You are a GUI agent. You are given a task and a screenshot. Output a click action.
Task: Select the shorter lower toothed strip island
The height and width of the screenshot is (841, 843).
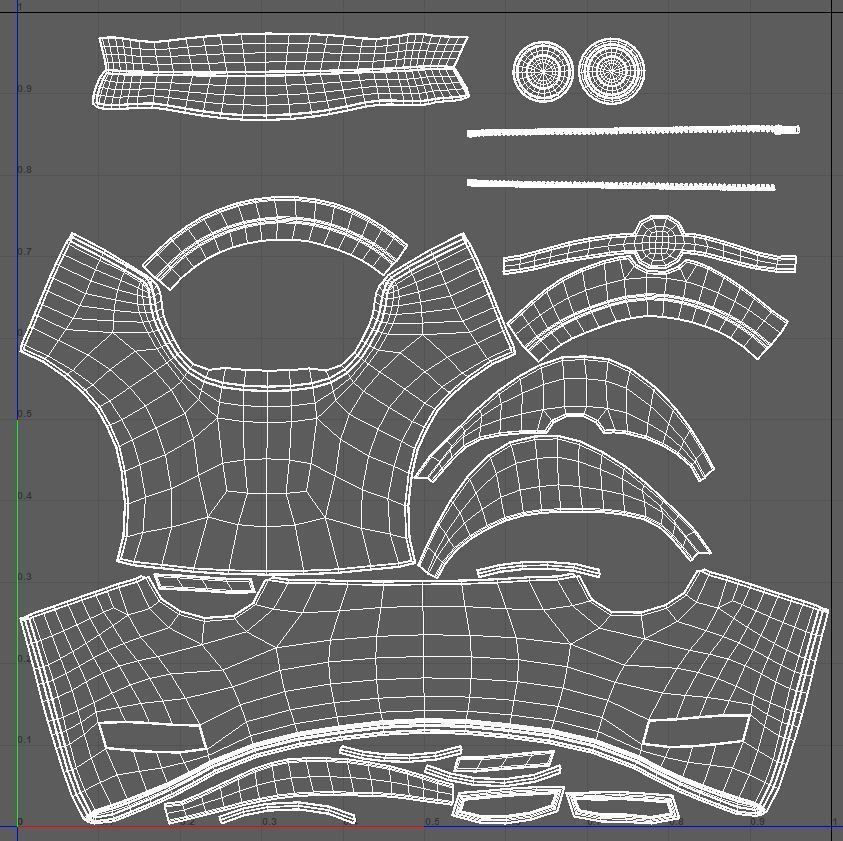coord(620,184)
